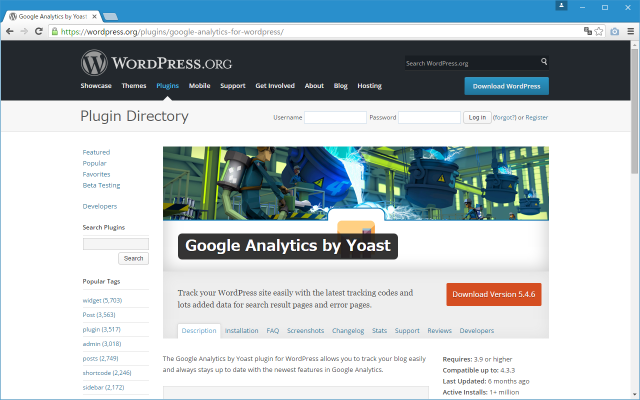Click the browser back arrow
640x400 pixels.
click(x=10, y=31)
